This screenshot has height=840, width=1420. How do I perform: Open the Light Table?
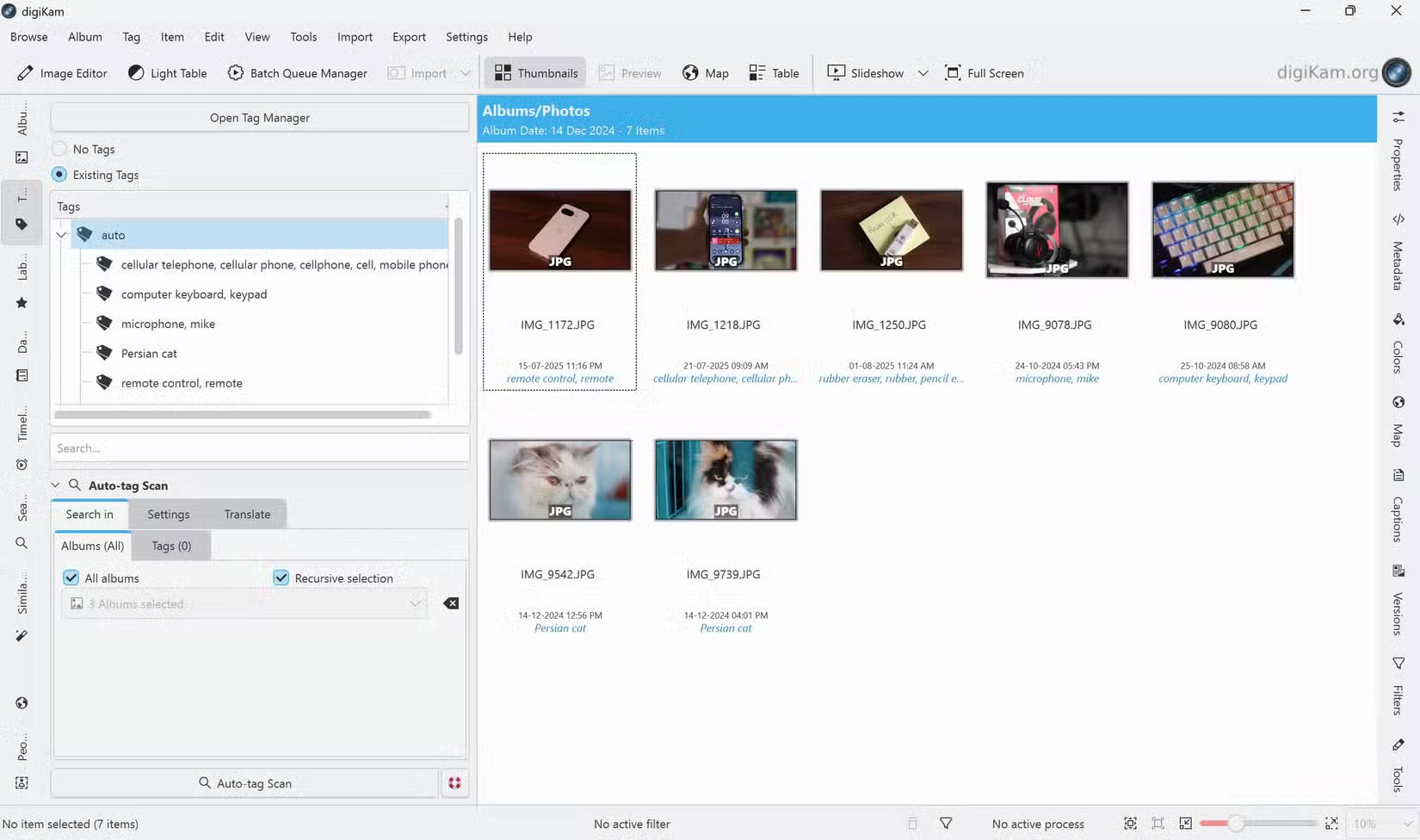pos(167,73)
